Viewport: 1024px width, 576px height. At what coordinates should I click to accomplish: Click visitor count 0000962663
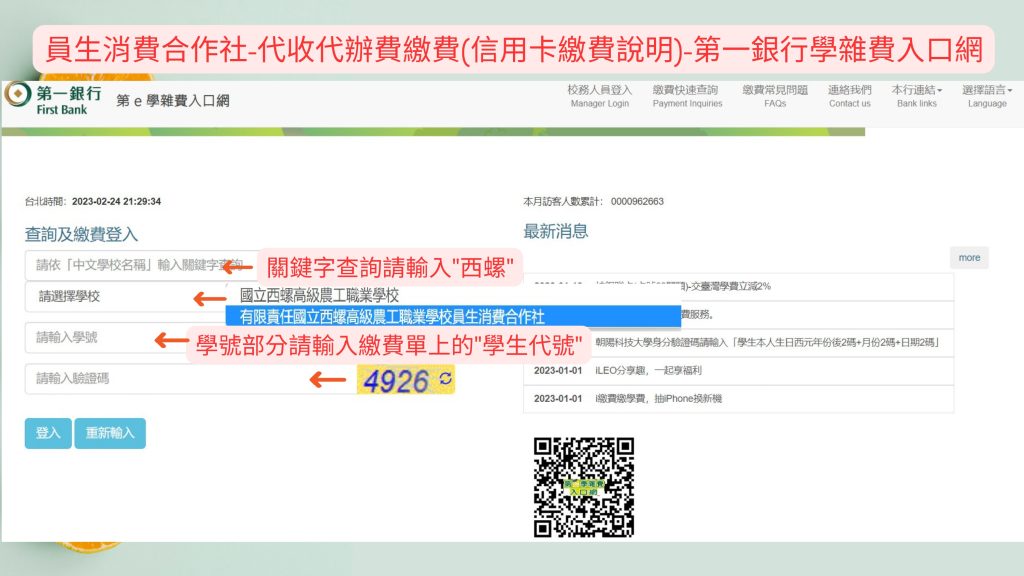tap(637, 201)
